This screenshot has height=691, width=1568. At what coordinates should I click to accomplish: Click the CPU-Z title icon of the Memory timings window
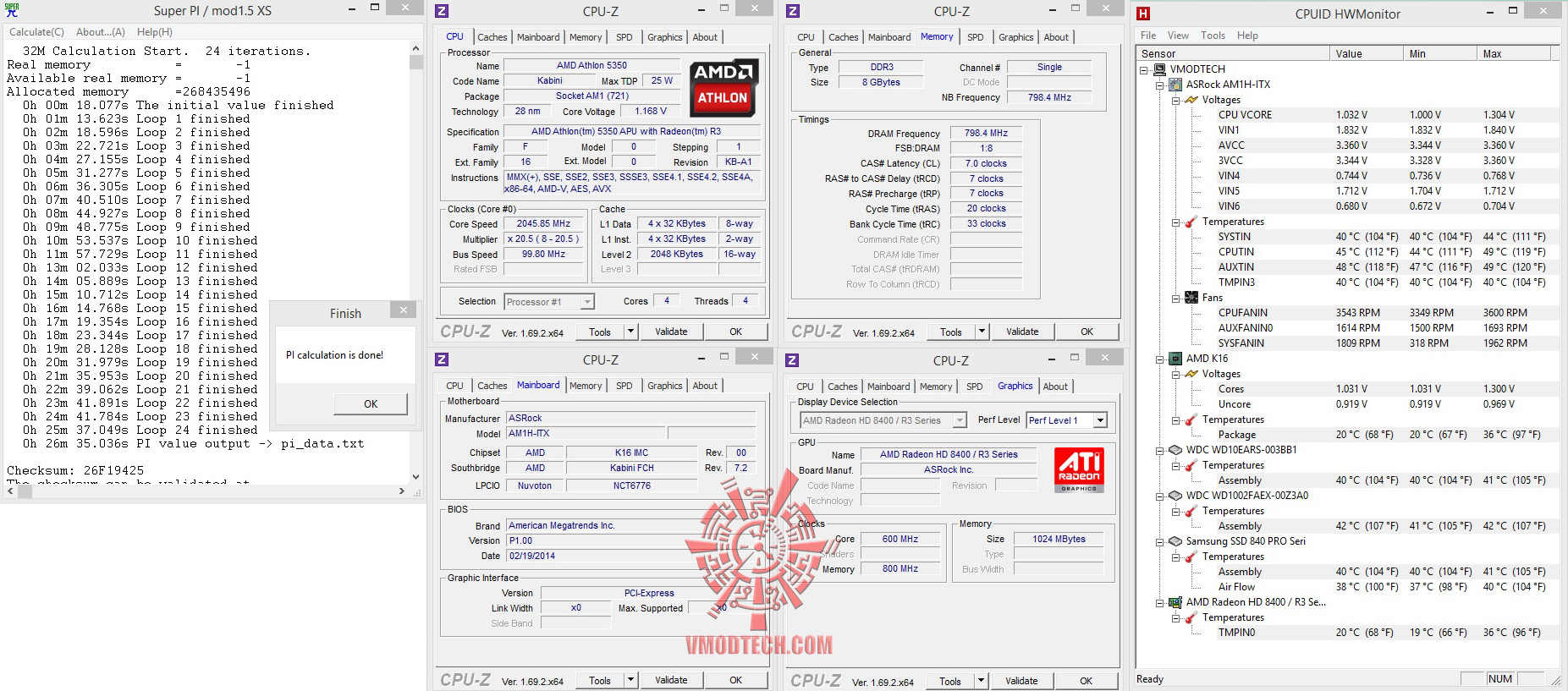(x=793, y=11)
